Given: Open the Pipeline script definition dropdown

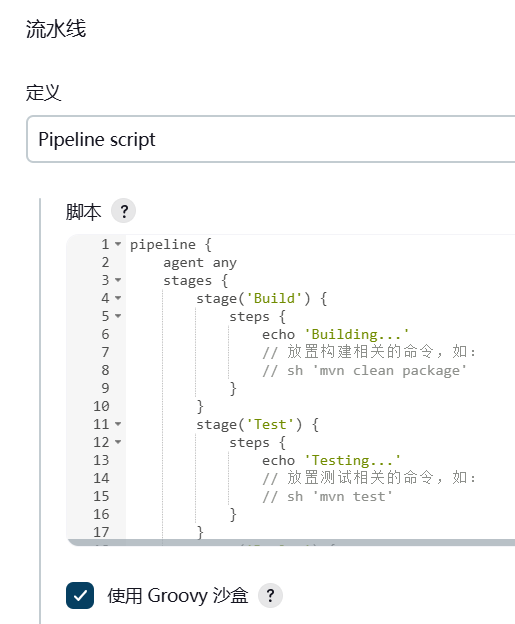Looking at the screenshot, I should [271, 139].
